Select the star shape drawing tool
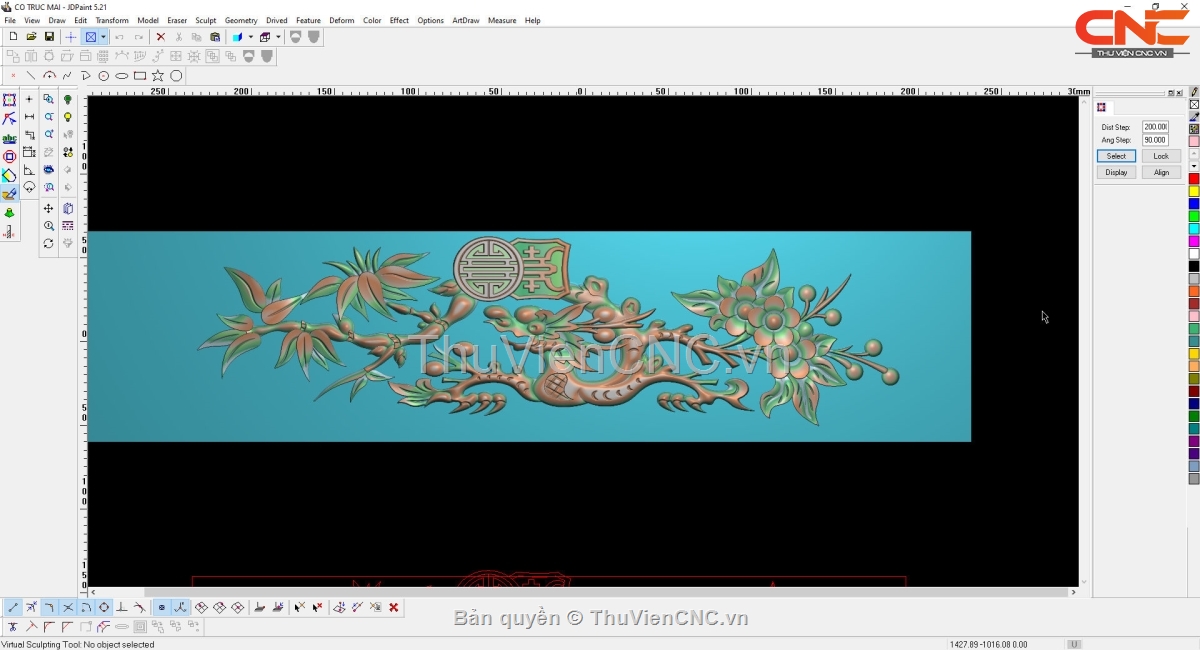1200x650 pixels. [x=158, y=76]
